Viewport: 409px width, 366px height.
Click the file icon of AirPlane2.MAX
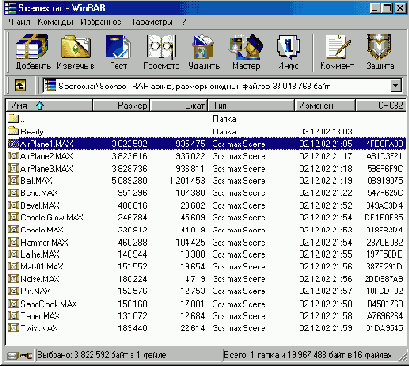coord(13,156)
